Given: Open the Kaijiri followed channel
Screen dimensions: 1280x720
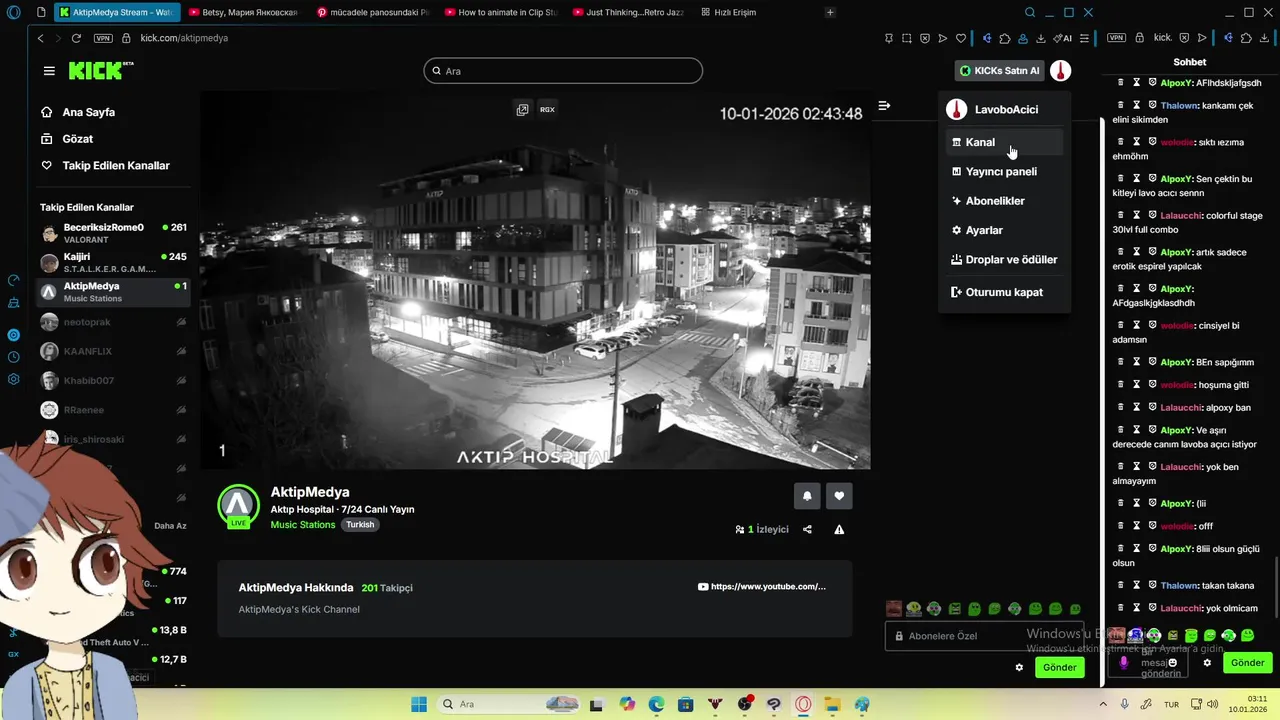Looking at the screenshot, I should (x=113, y=263).
